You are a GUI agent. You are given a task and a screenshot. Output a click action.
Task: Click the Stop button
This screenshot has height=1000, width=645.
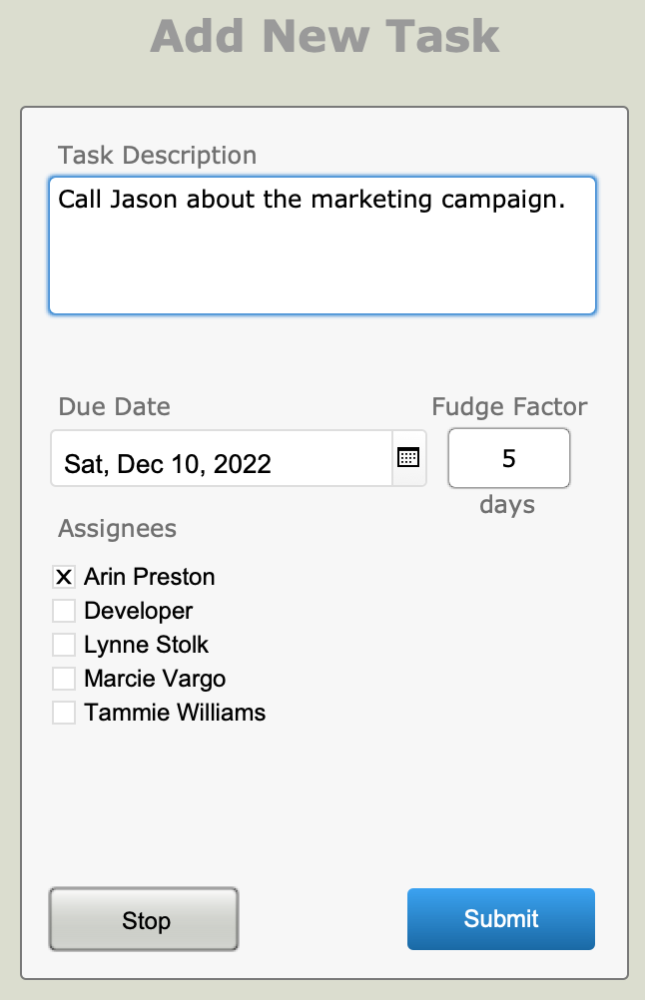coord(144,919)
